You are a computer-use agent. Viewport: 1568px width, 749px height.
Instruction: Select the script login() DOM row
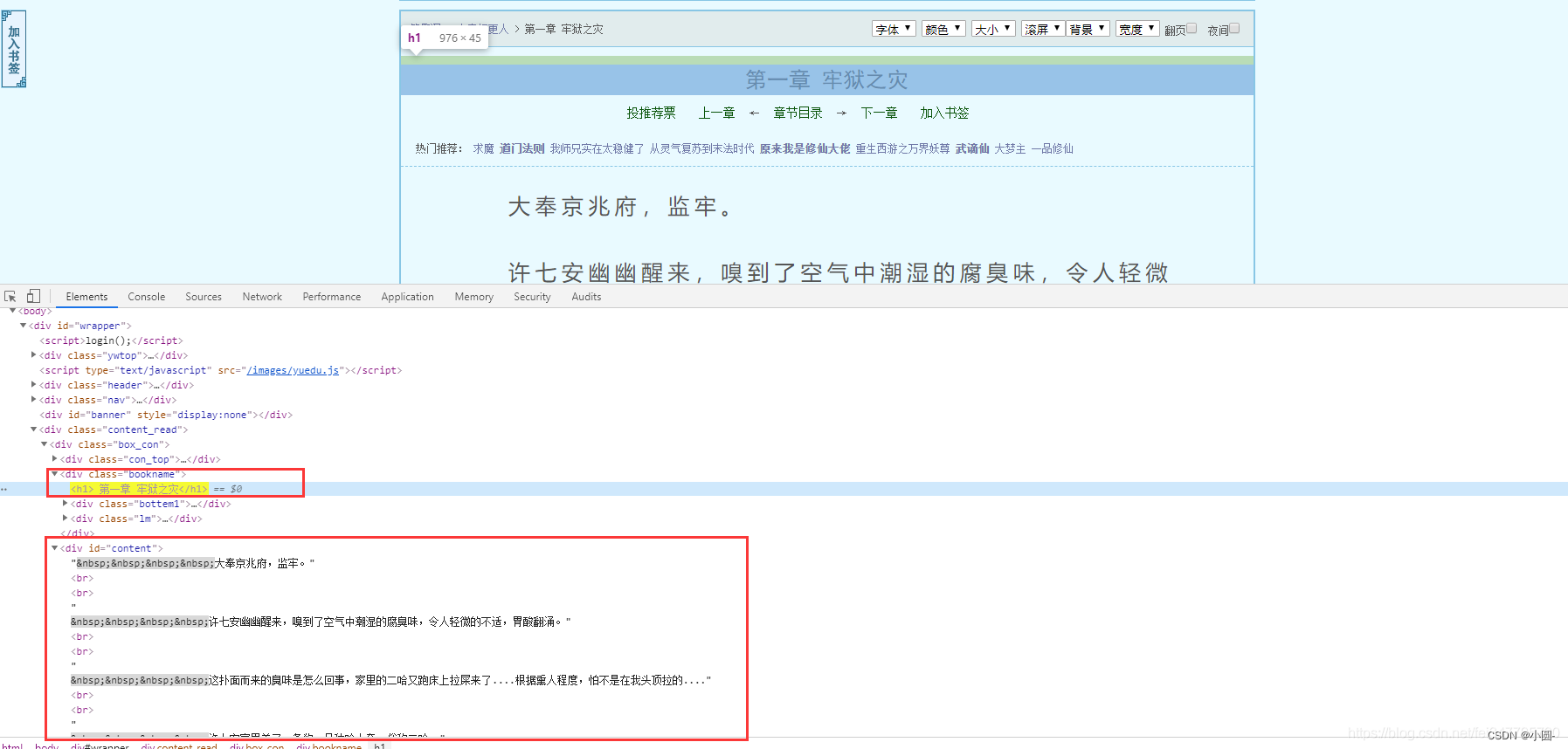pos(111,340)
